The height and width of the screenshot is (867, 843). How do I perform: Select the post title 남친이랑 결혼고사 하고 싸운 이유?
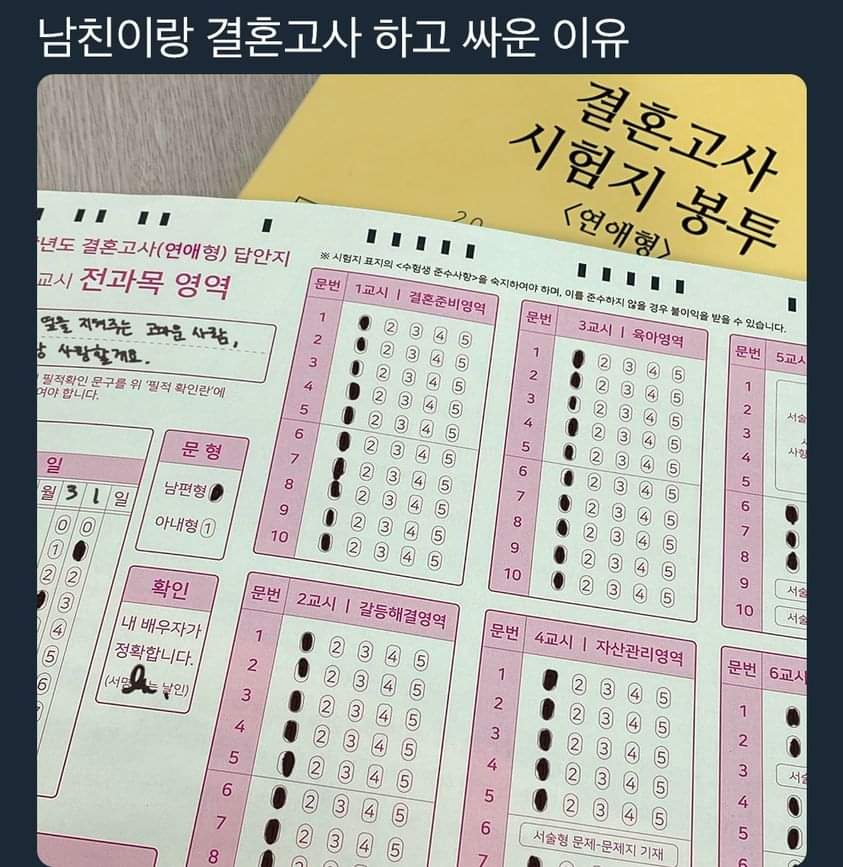point(333,38)
